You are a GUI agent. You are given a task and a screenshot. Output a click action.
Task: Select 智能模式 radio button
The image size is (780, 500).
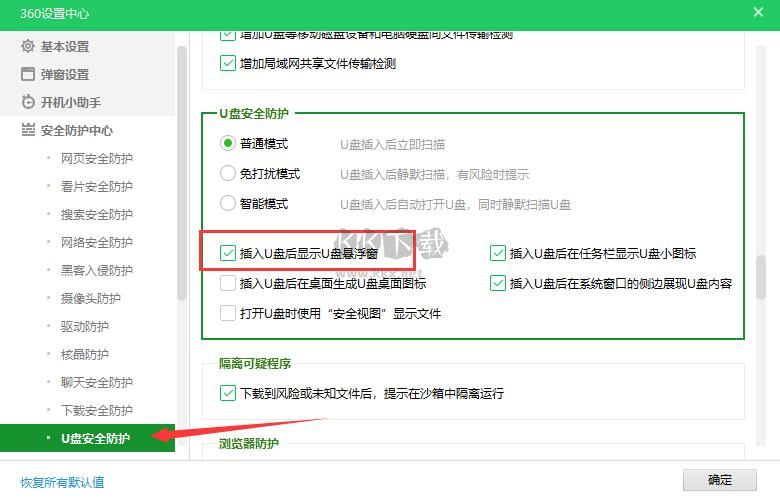click(x=227, y=203)
